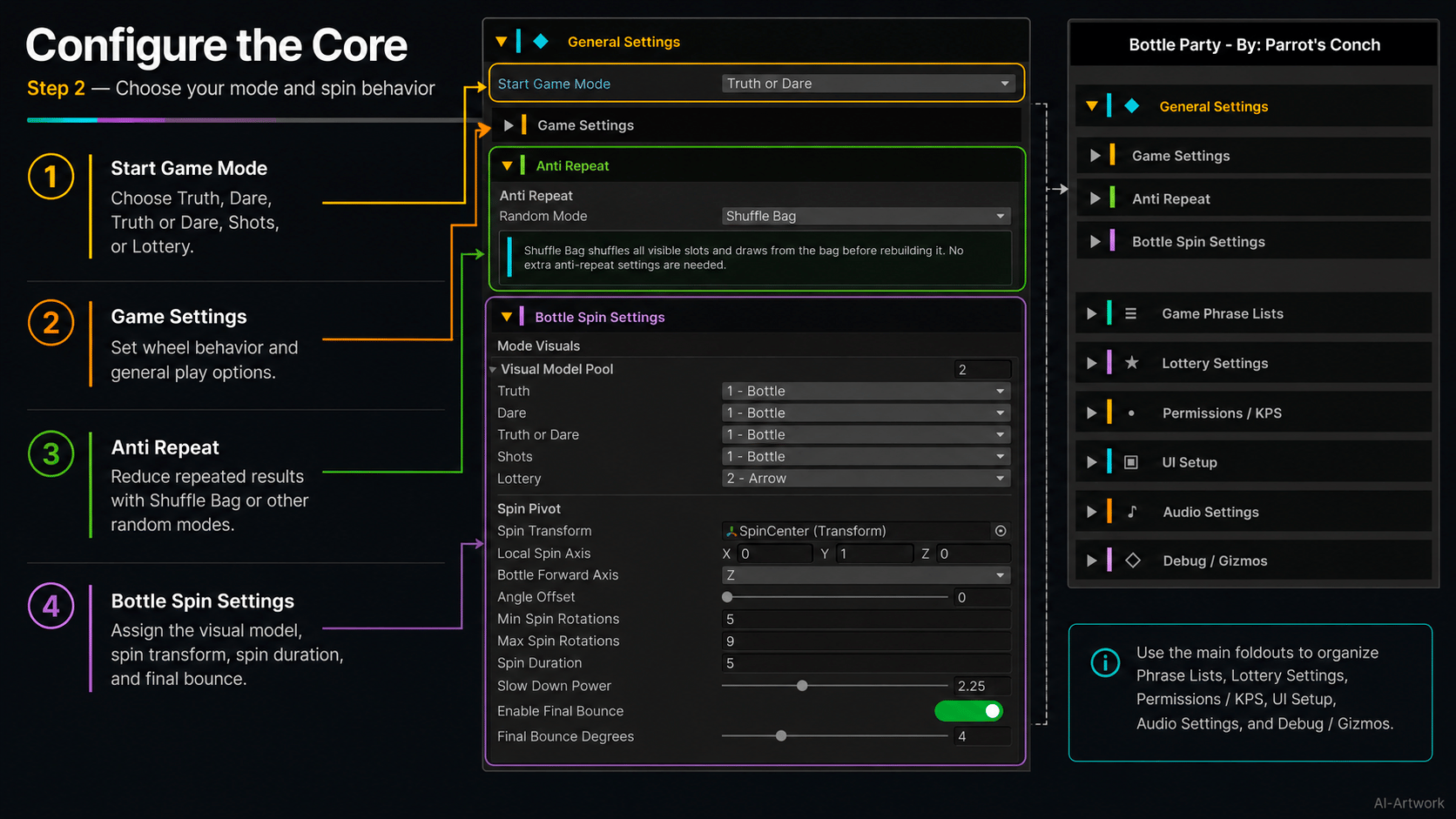Open the Dare visual model dropdown
The height and width of the screenshot is (819, 1456).
[x=866, y=413]
